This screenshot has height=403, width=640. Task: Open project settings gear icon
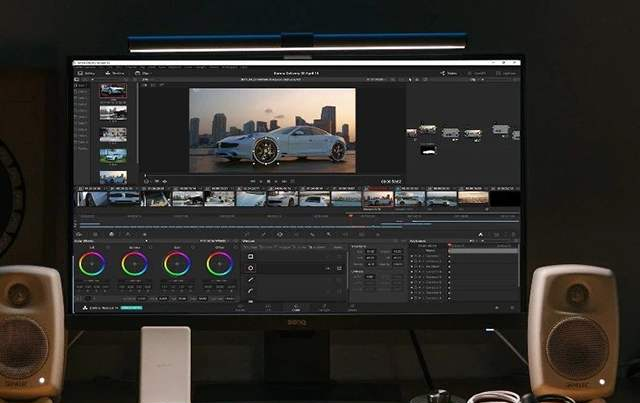coord(512,307)
